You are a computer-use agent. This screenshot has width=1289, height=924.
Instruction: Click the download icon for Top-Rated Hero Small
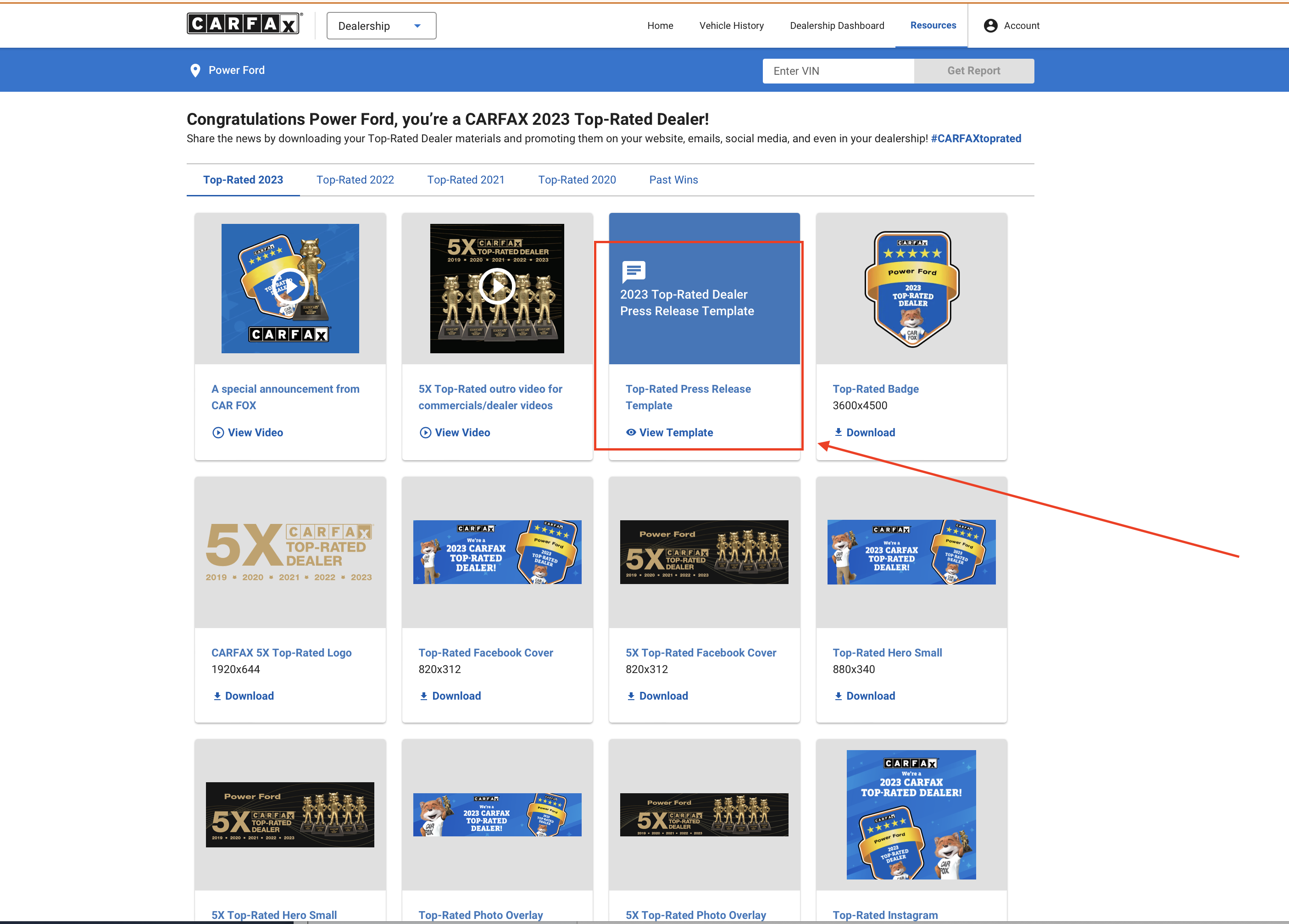838,696
